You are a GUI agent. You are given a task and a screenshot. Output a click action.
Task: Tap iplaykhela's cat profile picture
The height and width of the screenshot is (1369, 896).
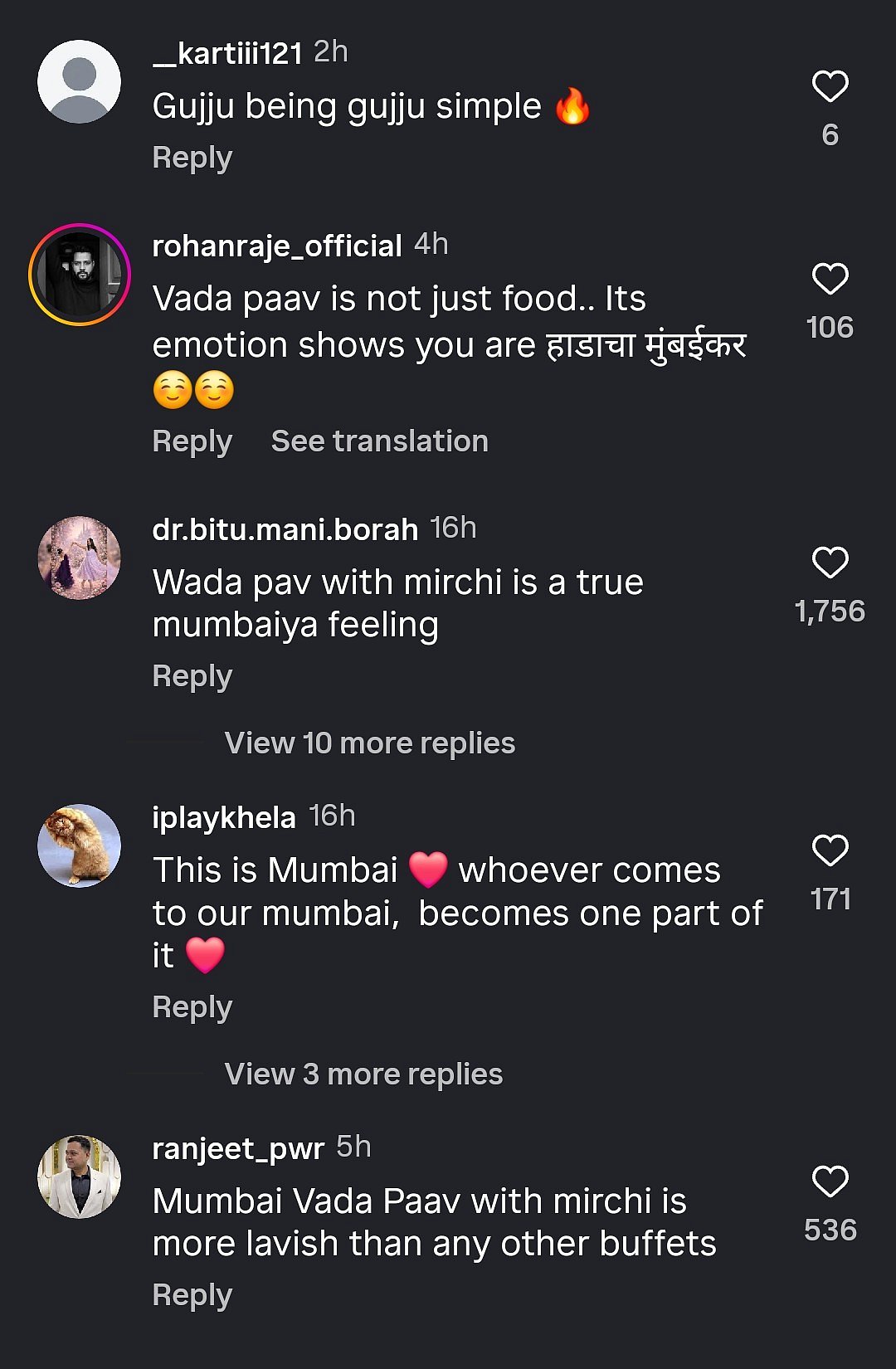80,845
